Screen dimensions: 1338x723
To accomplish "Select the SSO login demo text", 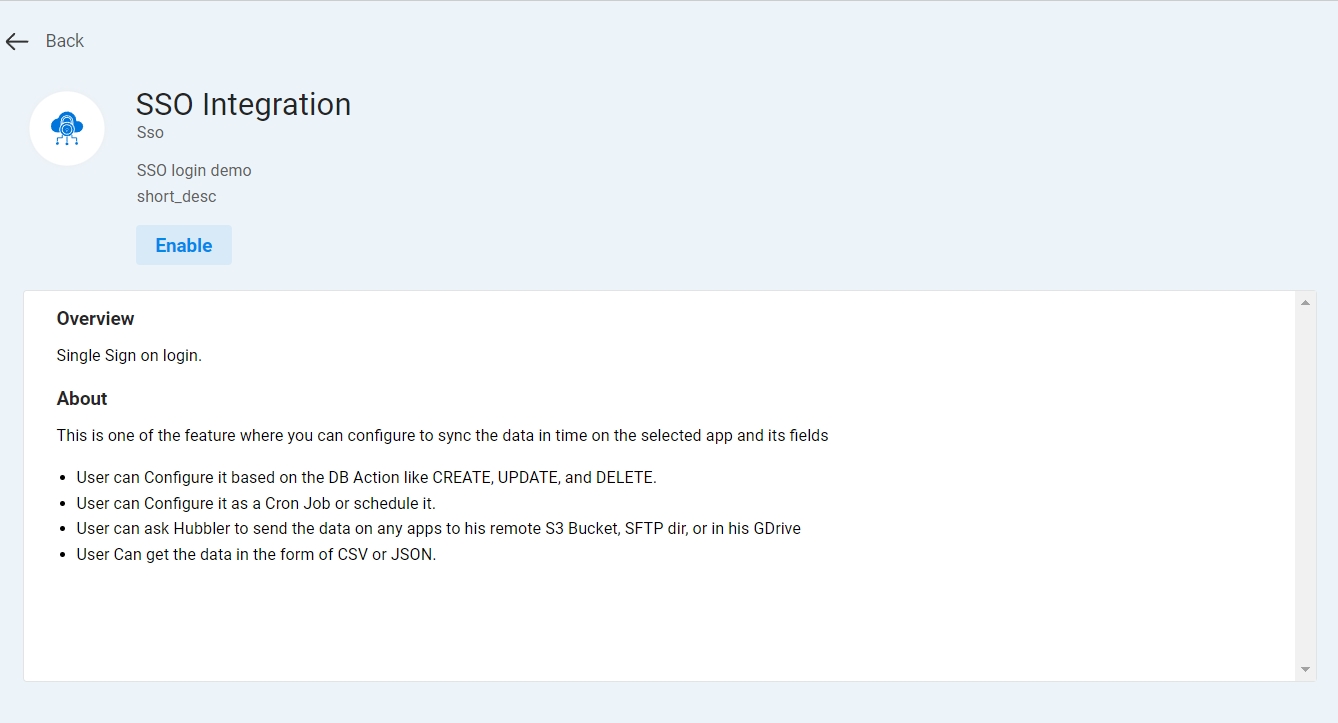I will pos(194,170).
